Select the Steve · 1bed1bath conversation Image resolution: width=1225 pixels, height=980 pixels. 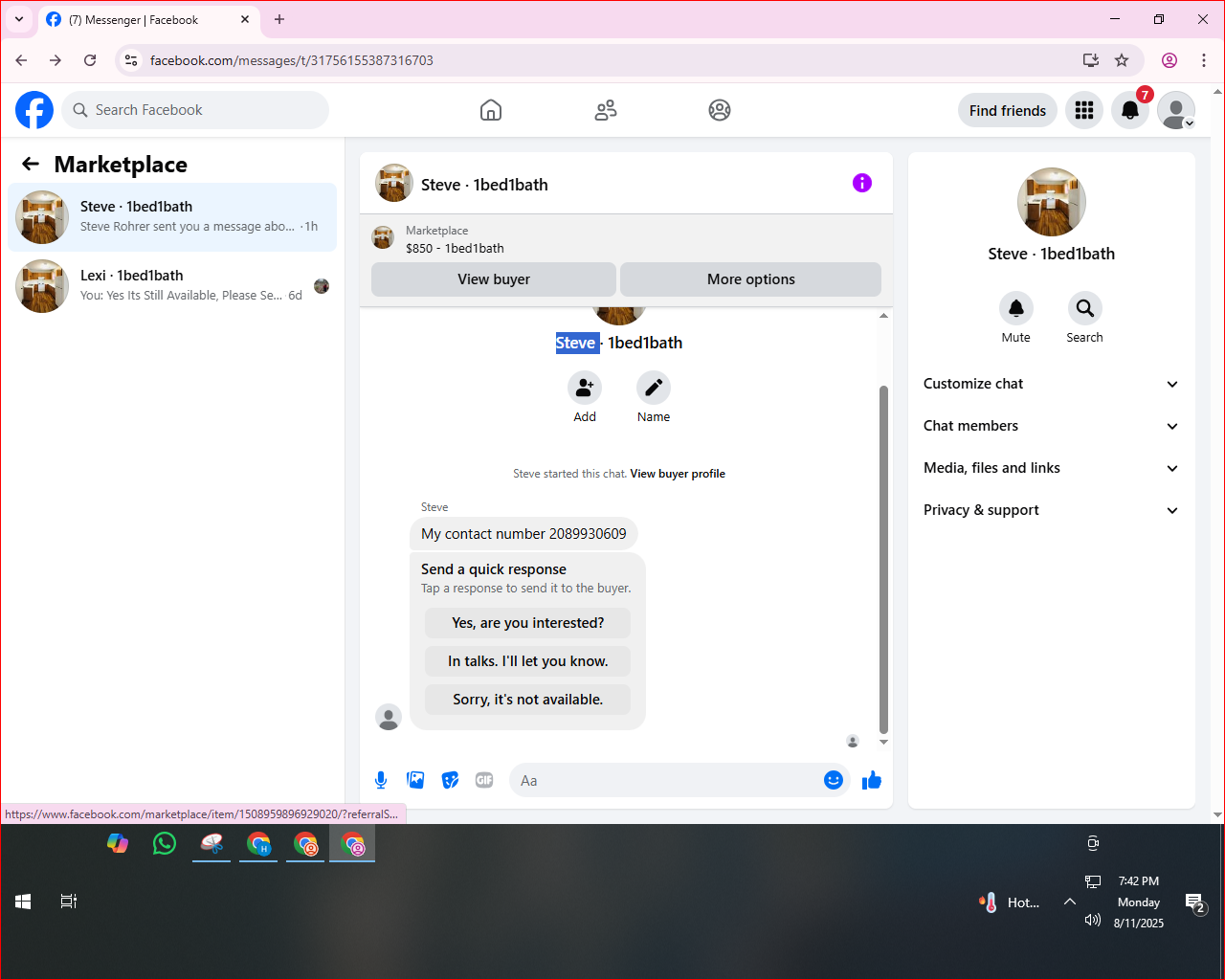172,217
